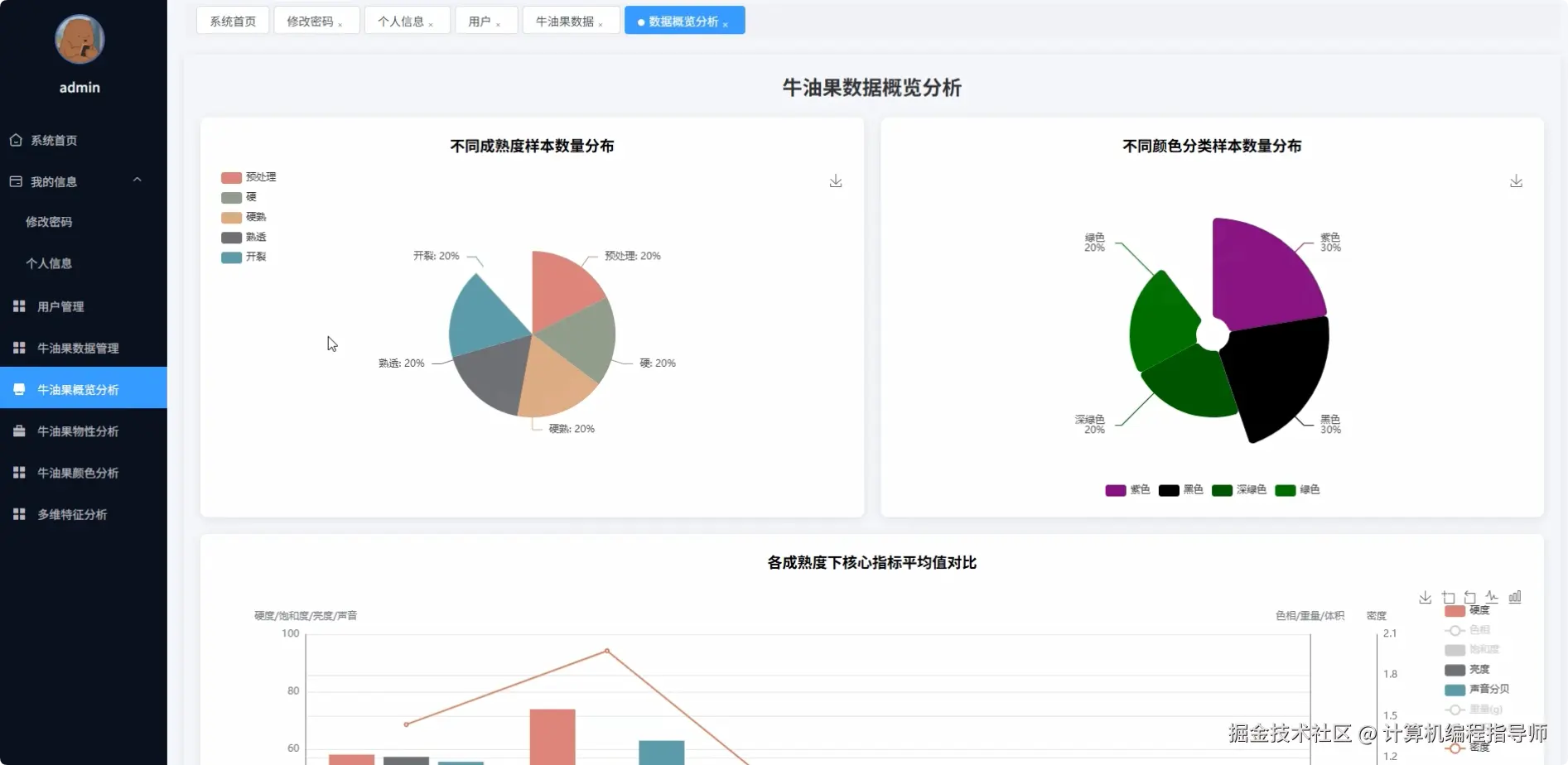Toggle 黑色 in the color chart legend
Screen dimensions: 1568x765
[1180, 490]
